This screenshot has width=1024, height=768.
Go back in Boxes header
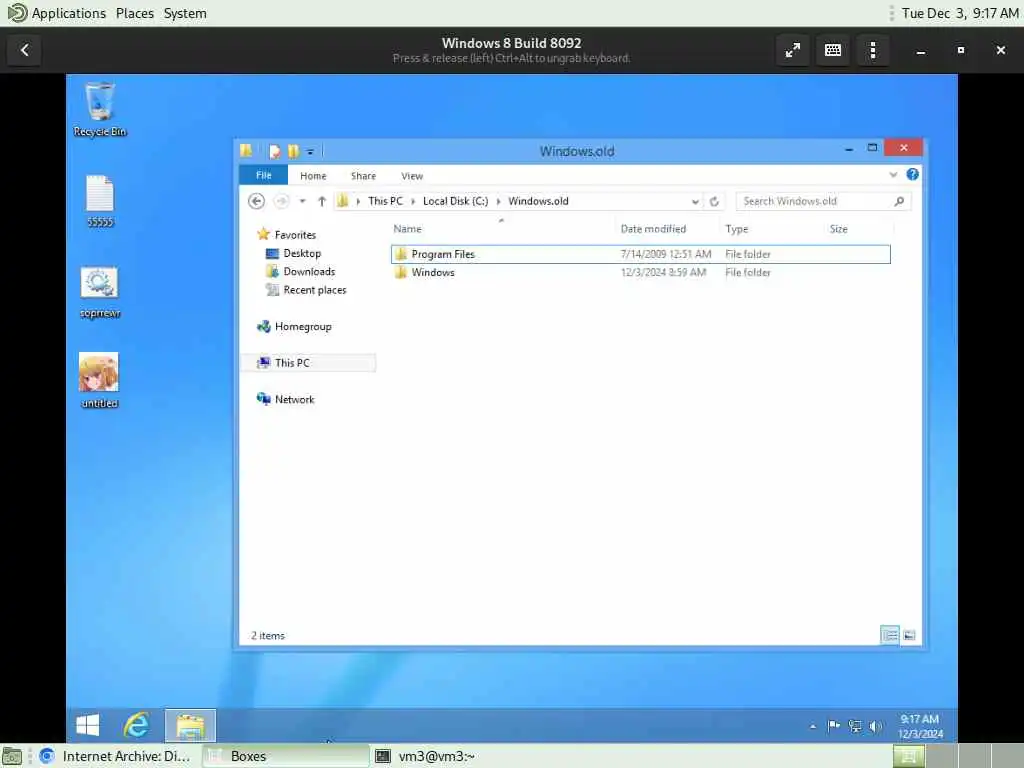[x=25, y=50]
